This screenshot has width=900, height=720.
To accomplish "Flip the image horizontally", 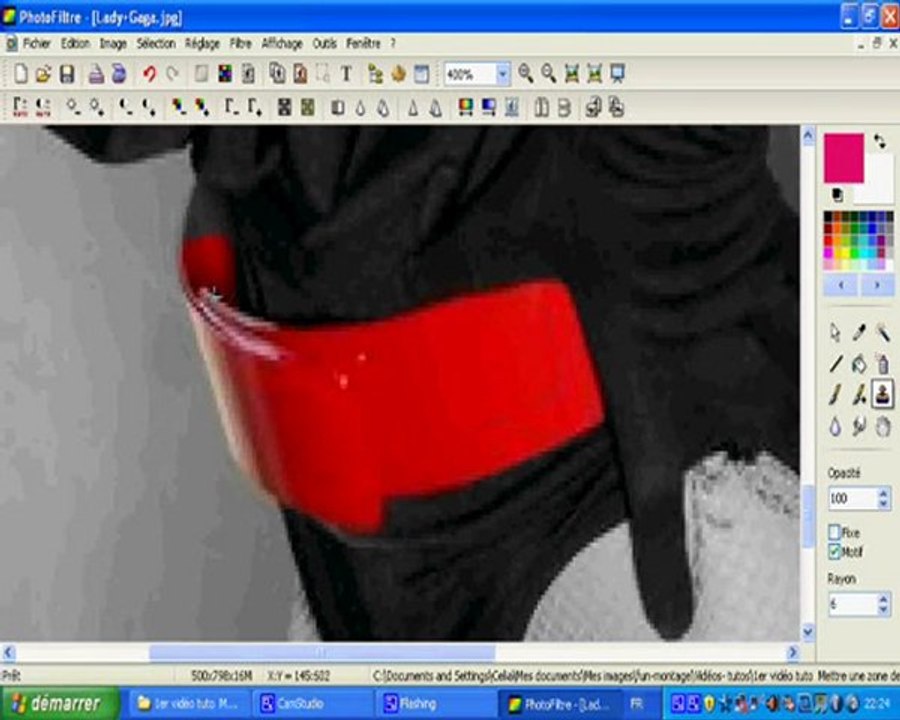I will 541,107.
